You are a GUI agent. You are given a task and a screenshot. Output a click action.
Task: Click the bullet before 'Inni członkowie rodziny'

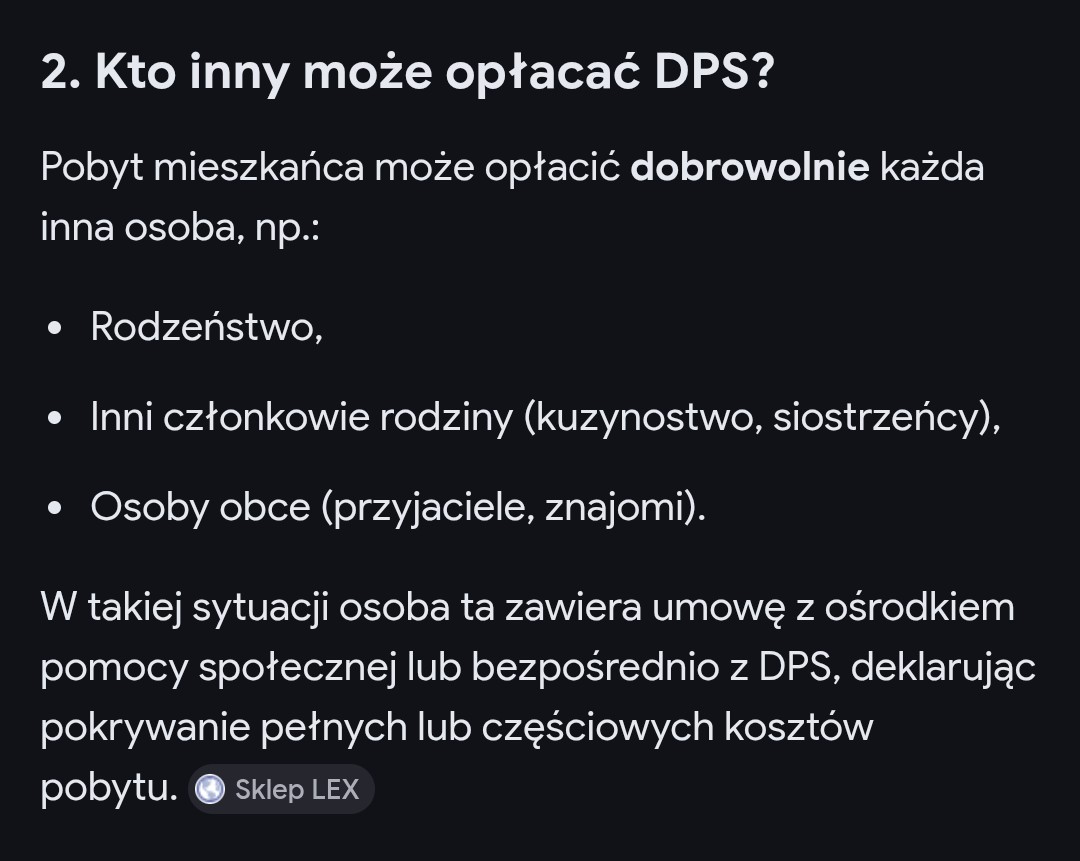coord(55,418)
